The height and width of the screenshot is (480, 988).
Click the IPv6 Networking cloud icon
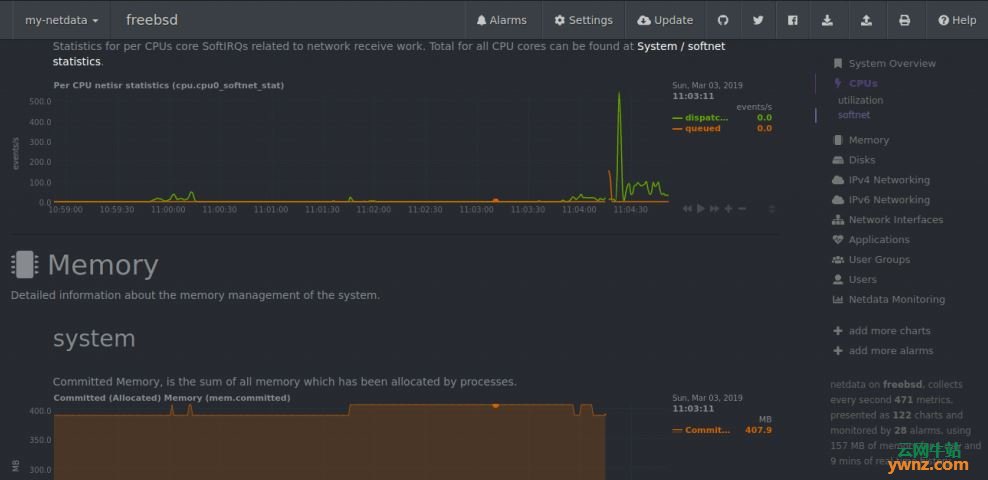837,200
